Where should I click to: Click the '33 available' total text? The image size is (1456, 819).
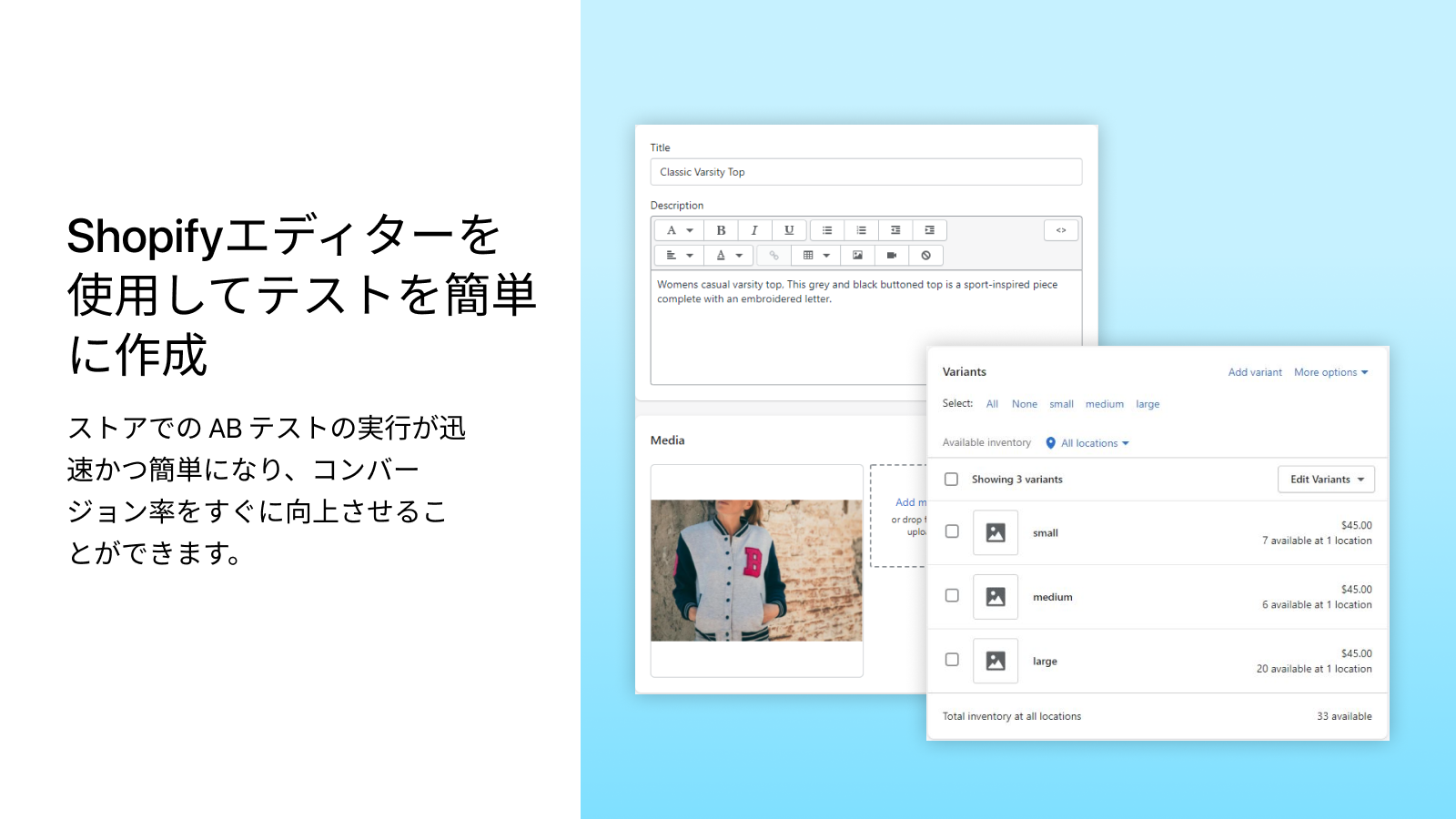pos(1344,717)
